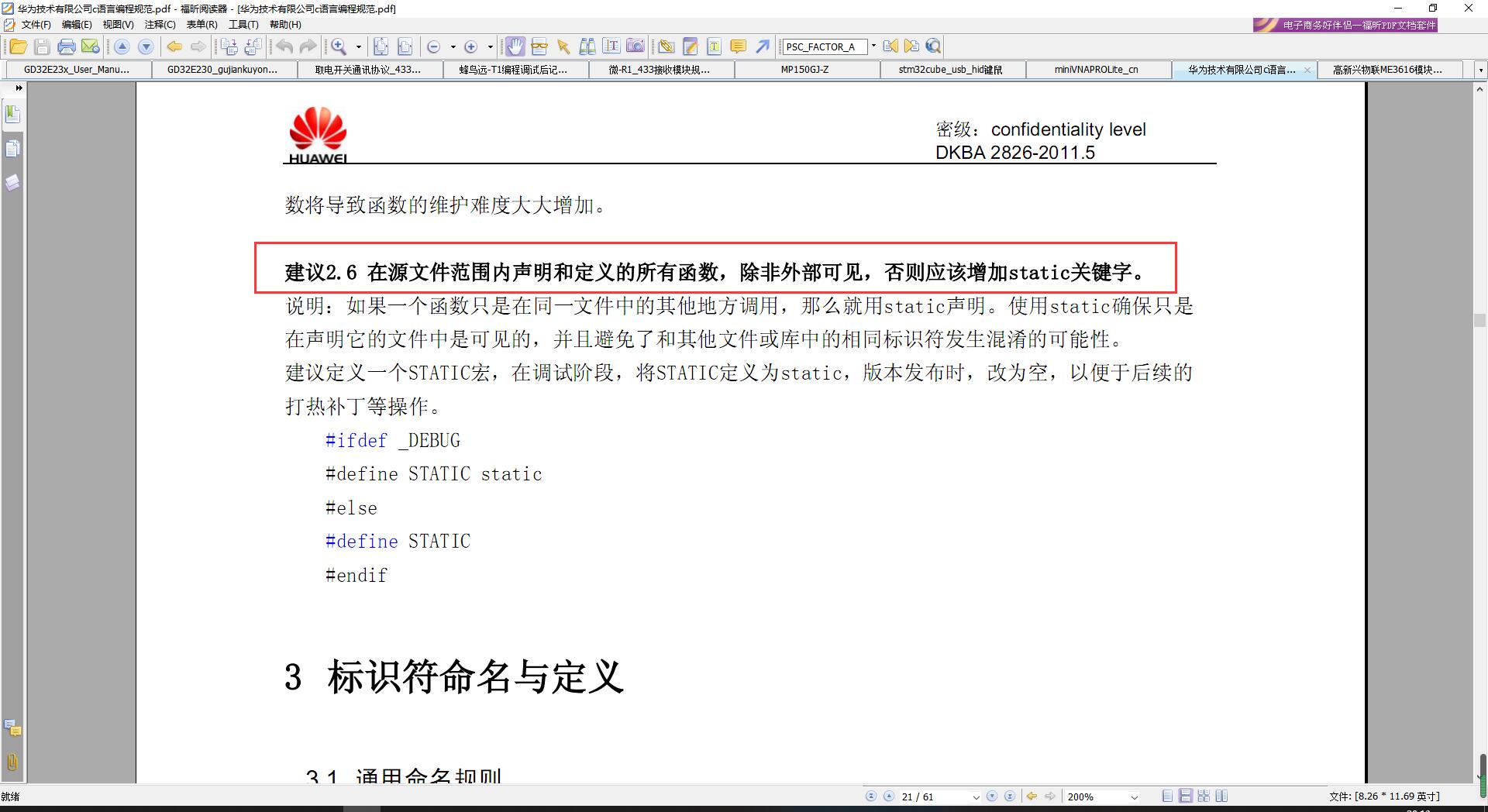Image resolution: width=1488 pixels, height=812 pixels.
Task: Select the Text Select tool
Action: pyautogui.click(x=611, y=46)
